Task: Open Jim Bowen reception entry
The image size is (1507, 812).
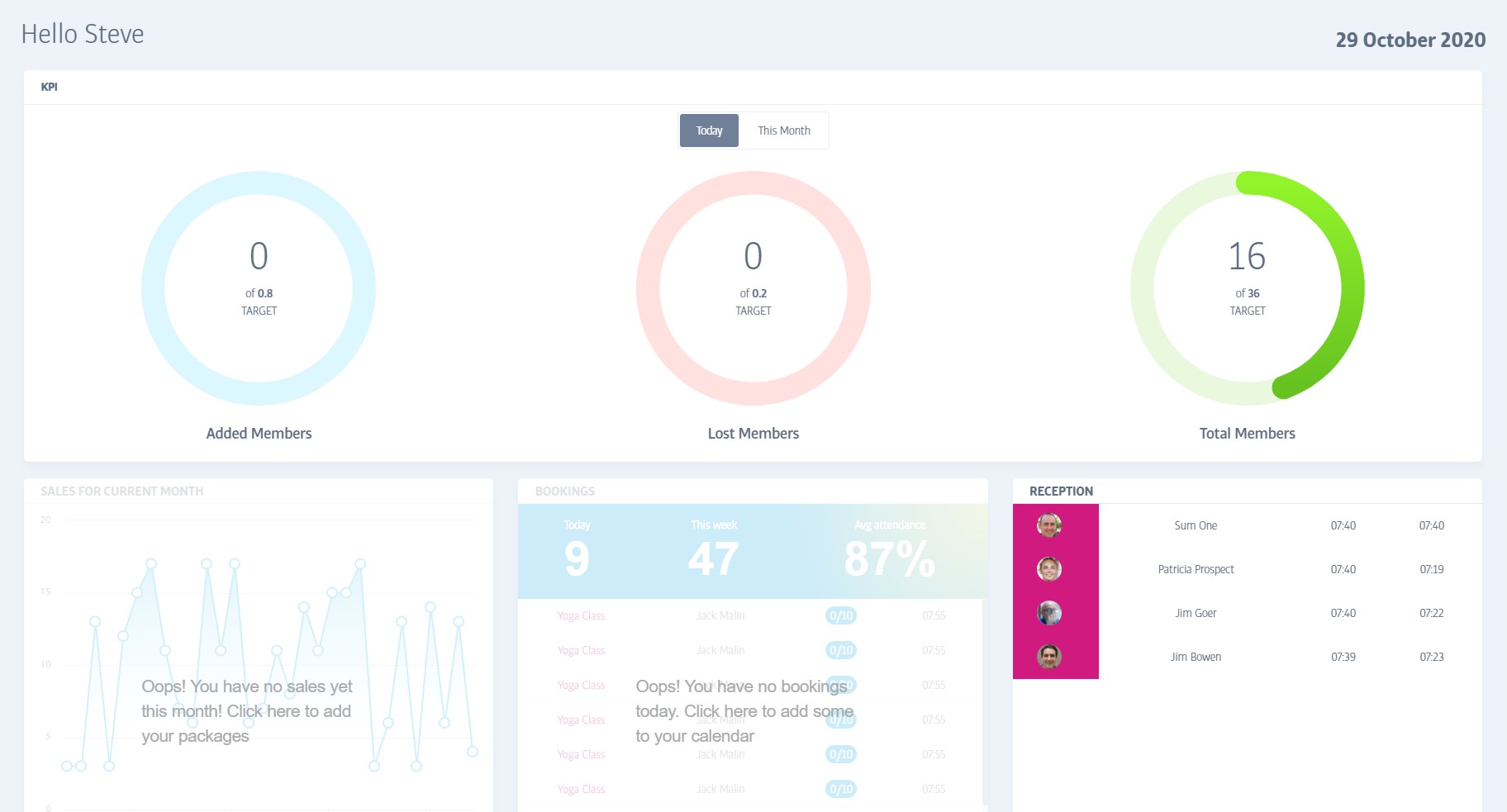Action: [1247, 657]
